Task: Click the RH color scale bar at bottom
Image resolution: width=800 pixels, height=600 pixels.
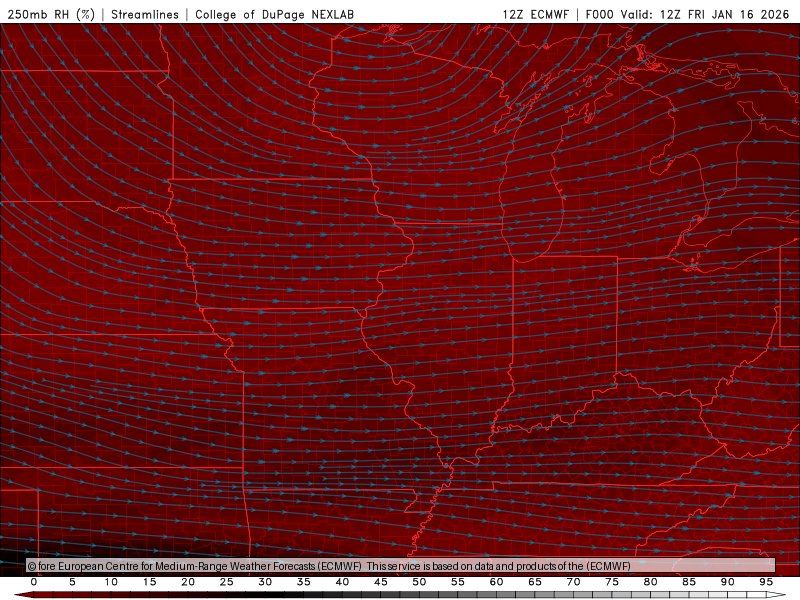Action: tap(401, 595)
